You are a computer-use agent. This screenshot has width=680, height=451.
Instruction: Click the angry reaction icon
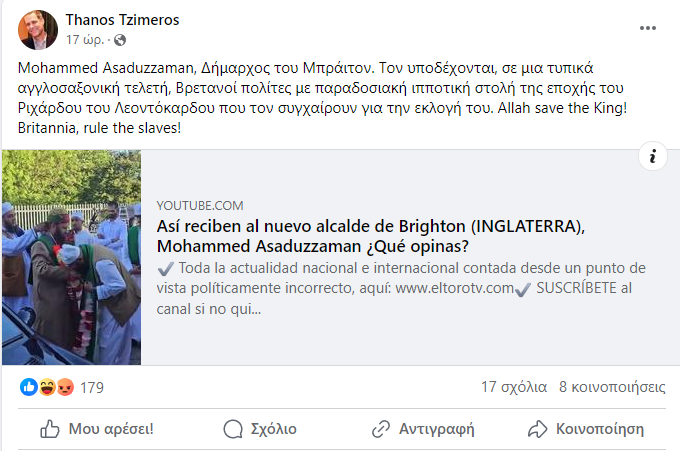coord(65,387)
